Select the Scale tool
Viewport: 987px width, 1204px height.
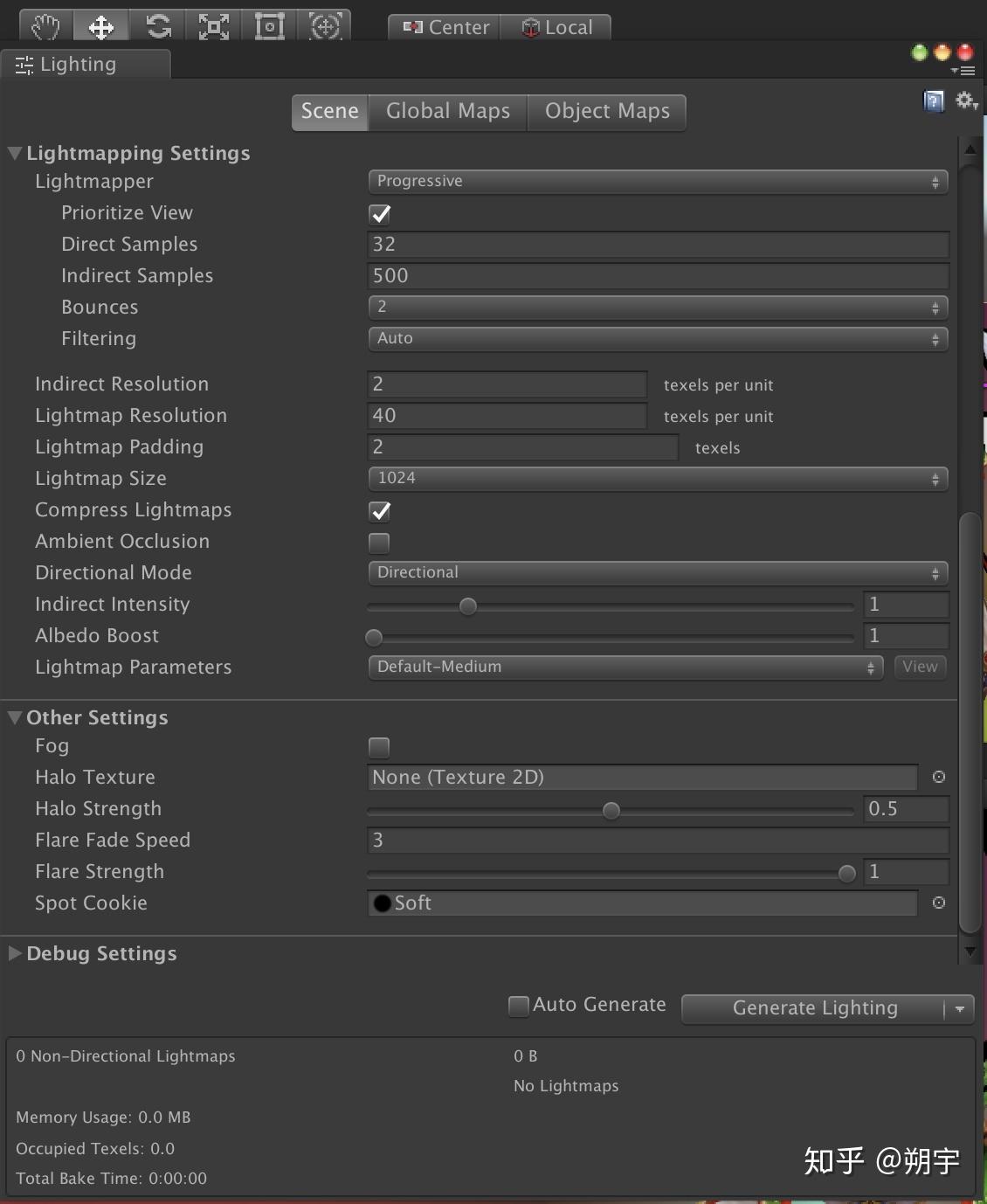(213, 26)
